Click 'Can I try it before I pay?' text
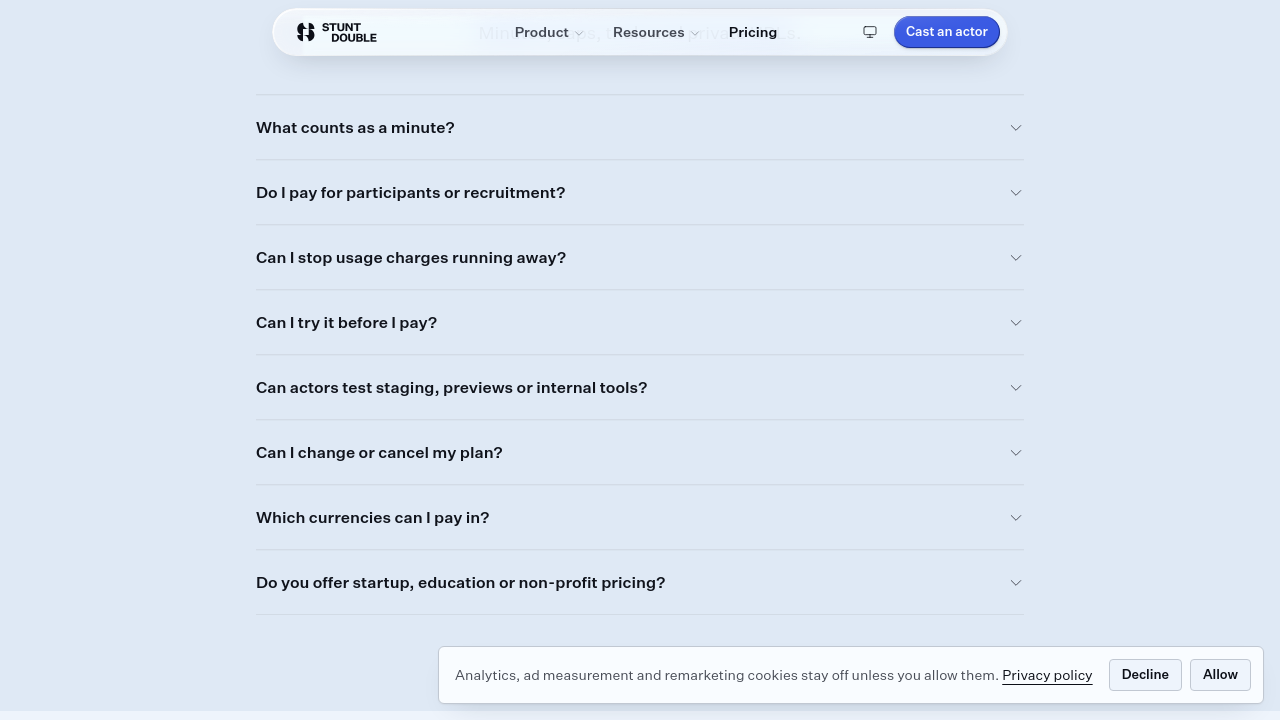Image resolution: width=1280 pixels, height=720 pixels. [346, 323]
